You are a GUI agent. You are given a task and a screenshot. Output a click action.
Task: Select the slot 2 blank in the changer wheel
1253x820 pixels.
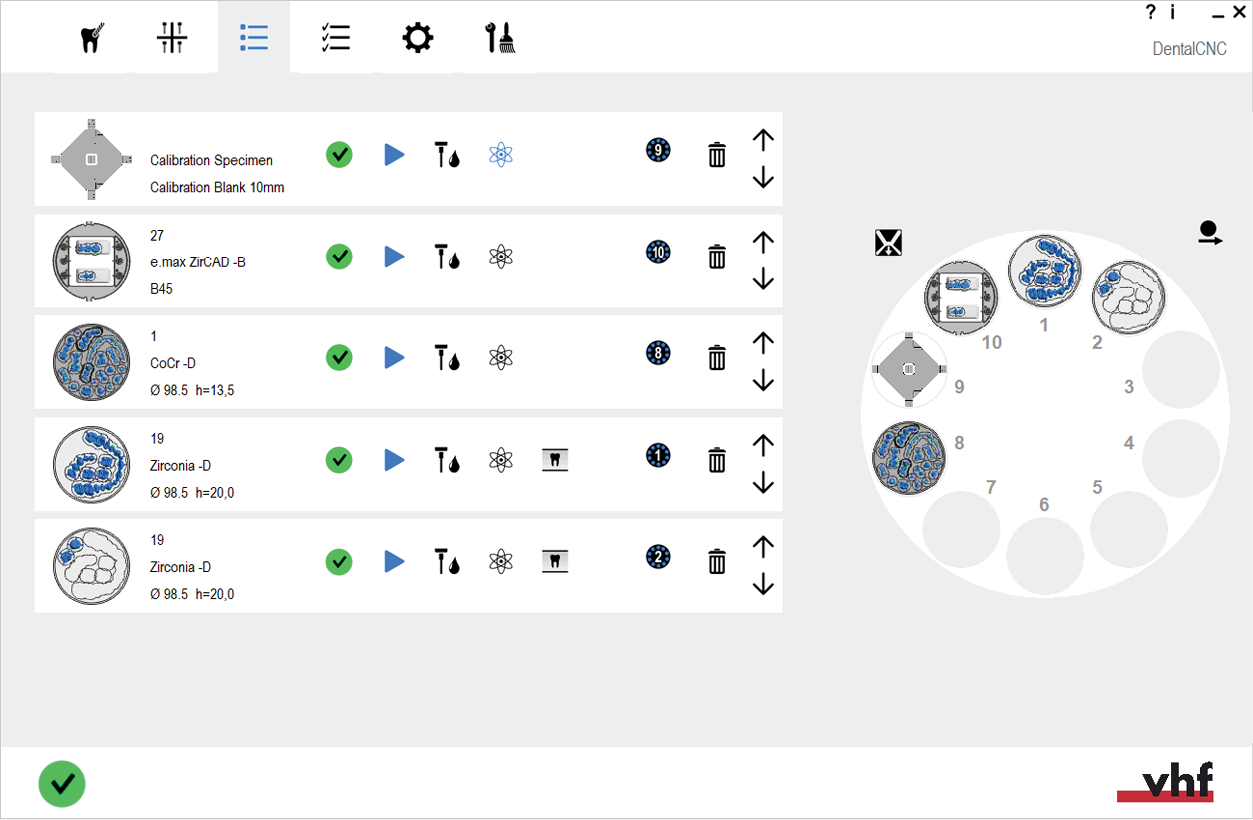click(x=1128, y=297)
